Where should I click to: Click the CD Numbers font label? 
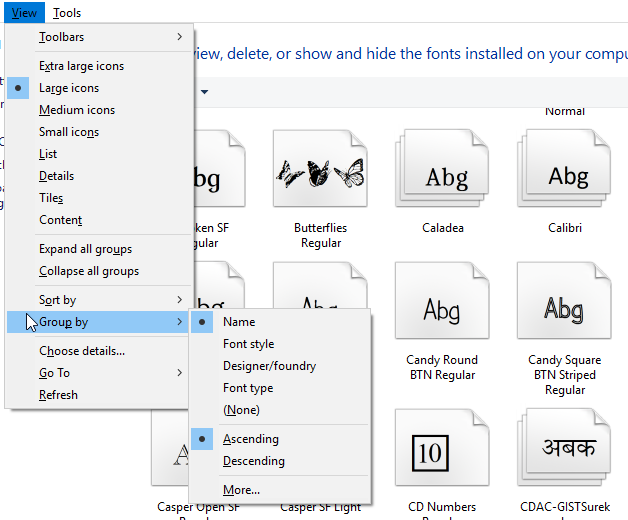coord(442,507)
